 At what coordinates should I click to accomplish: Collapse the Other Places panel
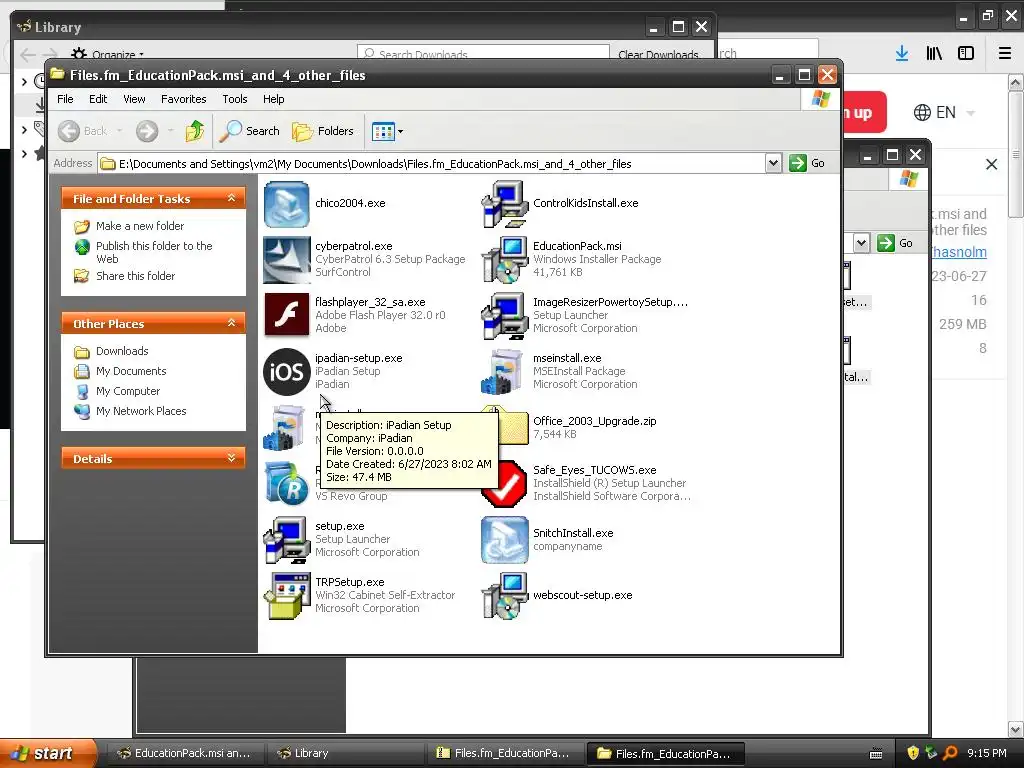[231, 323]
